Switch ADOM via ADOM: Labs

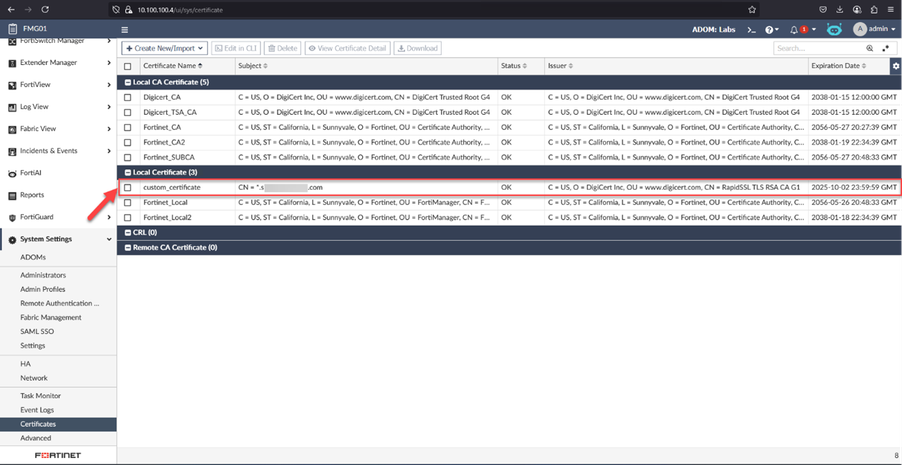pos(714,29)
